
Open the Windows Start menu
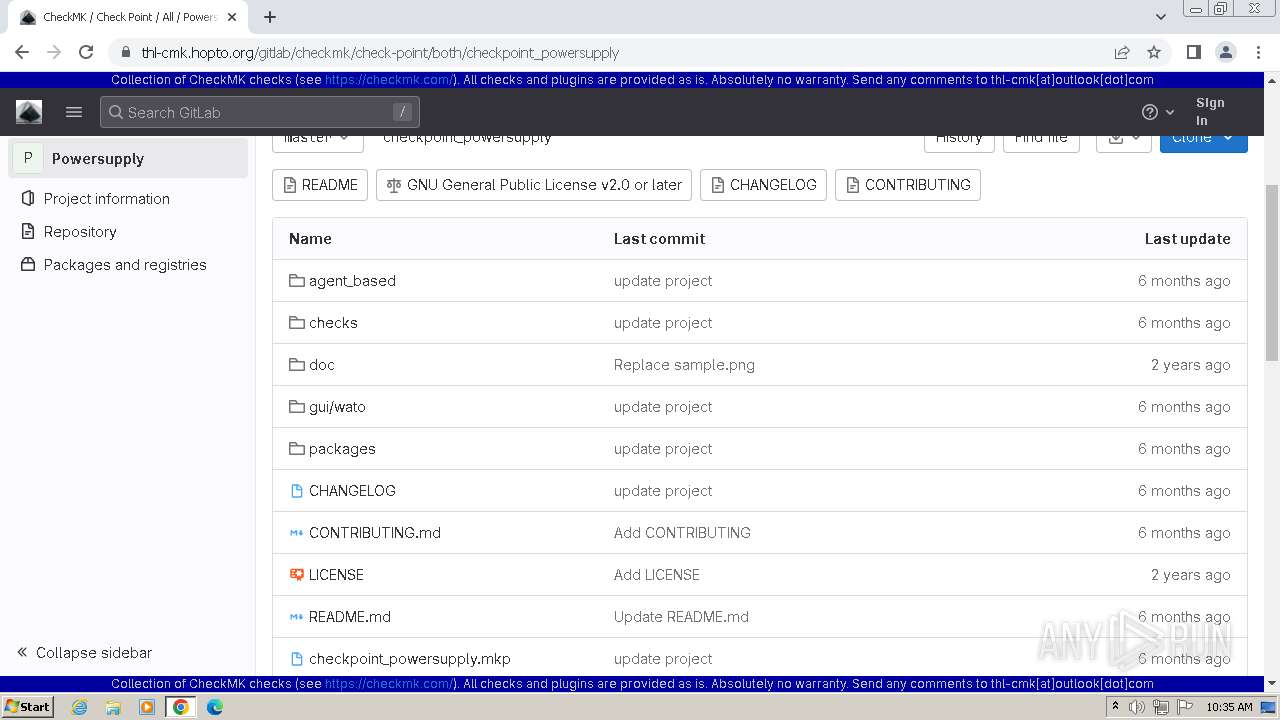[x=28, y=706]
